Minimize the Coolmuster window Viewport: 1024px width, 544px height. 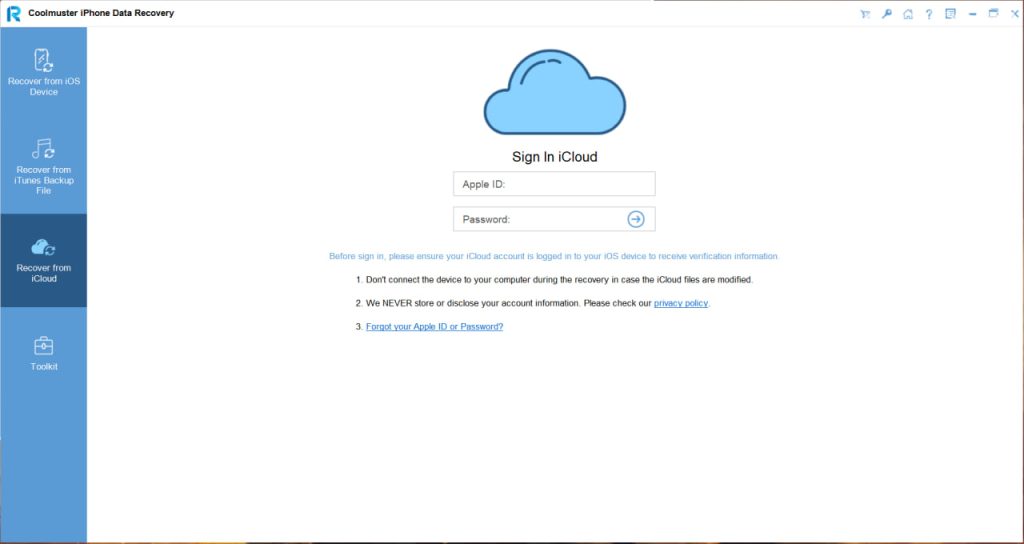pyautogui.click(x=972, y=14)
